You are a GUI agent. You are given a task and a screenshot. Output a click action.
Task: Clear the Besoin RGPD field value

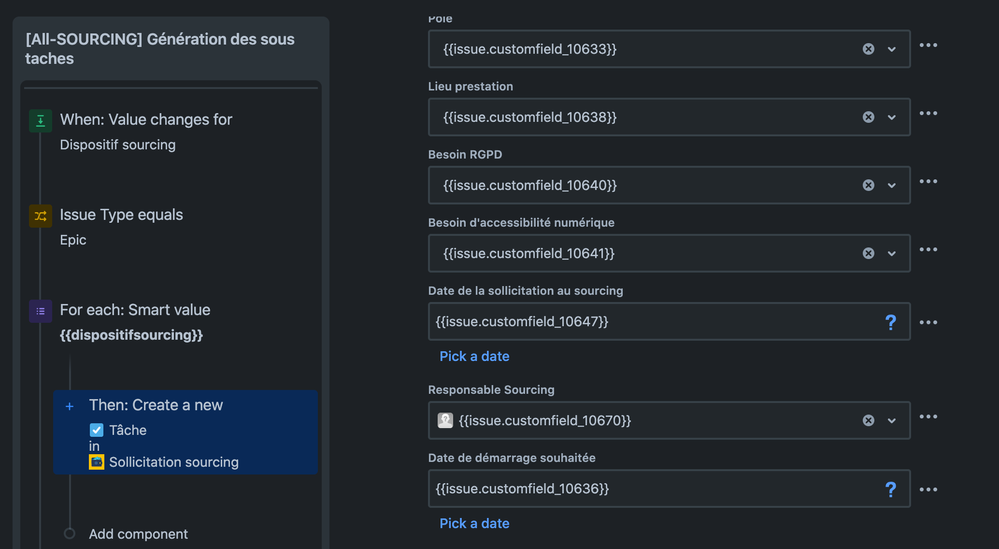point(868,185)
